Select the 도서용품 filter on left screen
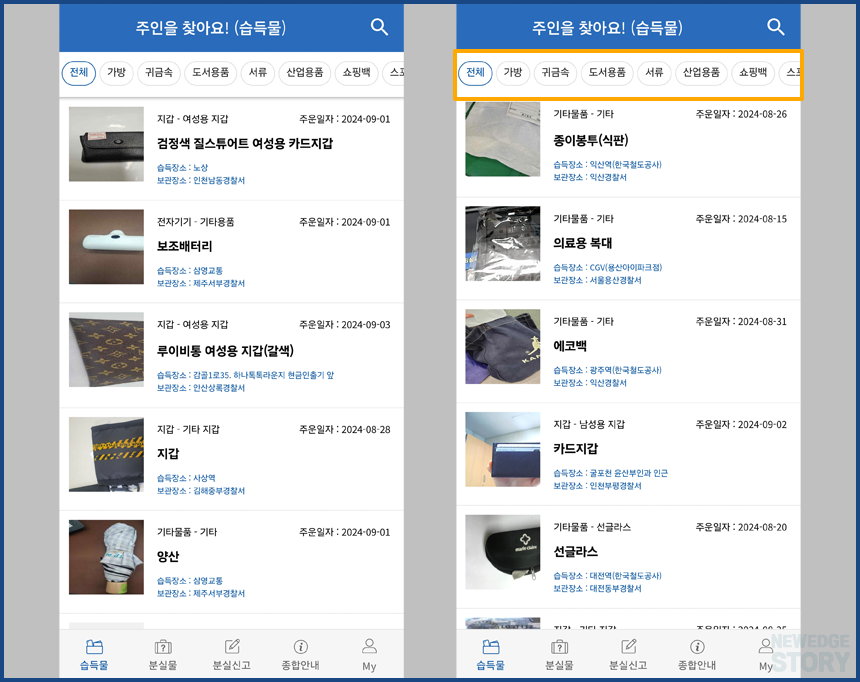This screenshot has width=860, height=682. tap(210, 72)
